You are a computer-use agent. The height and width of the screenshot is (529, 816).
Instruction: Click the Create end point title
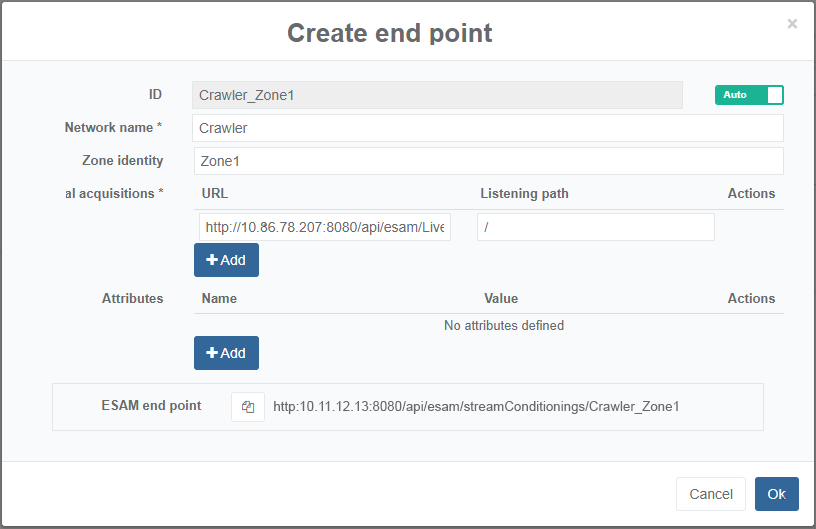tap(390, 33)
